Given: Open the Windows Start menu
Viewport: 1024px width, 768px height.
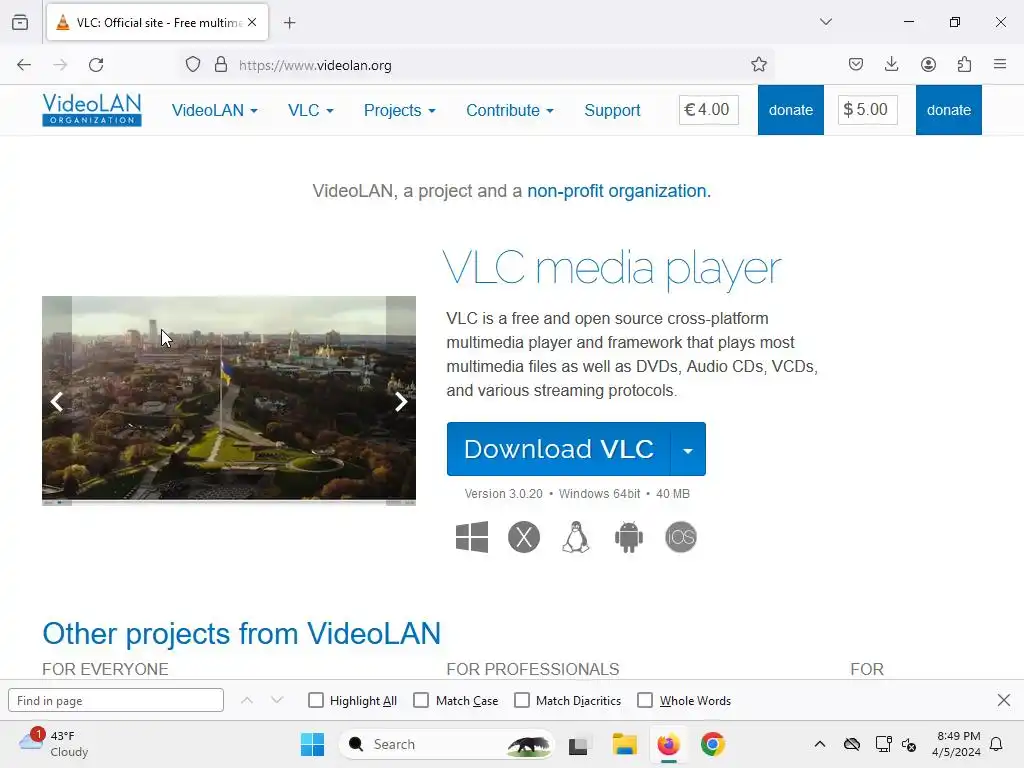Looking at the screenshot, I should pyautogui.click(x=312, y=744).
